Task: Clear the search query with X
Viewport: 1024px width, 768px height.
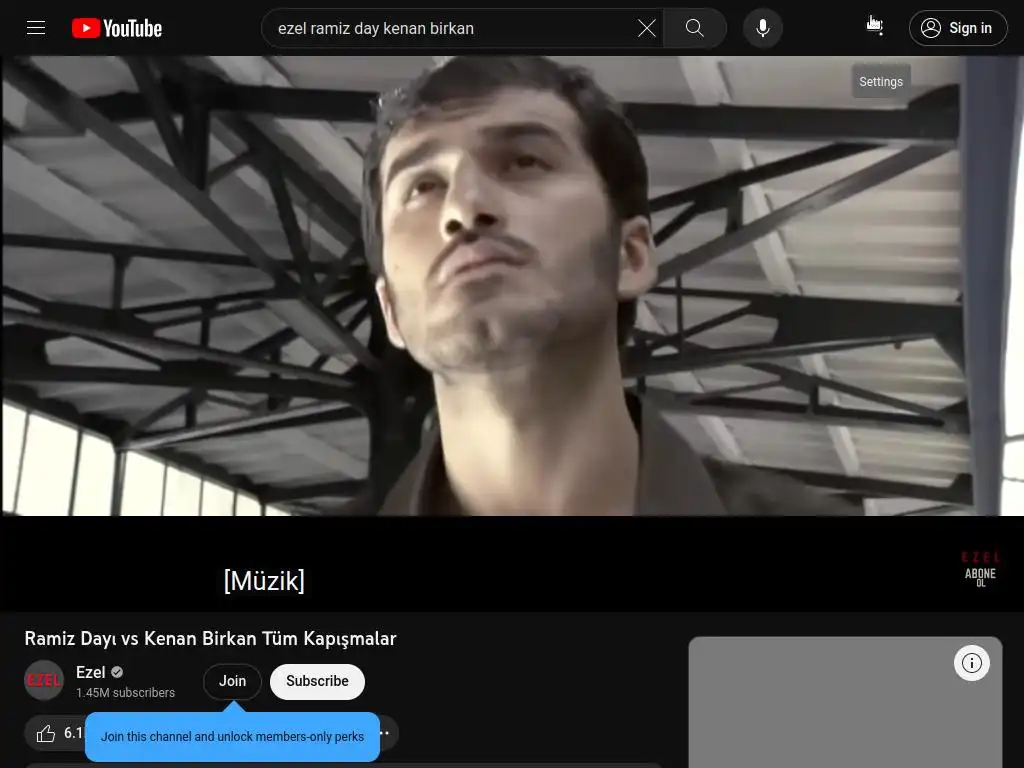Action: coord(647,28)
